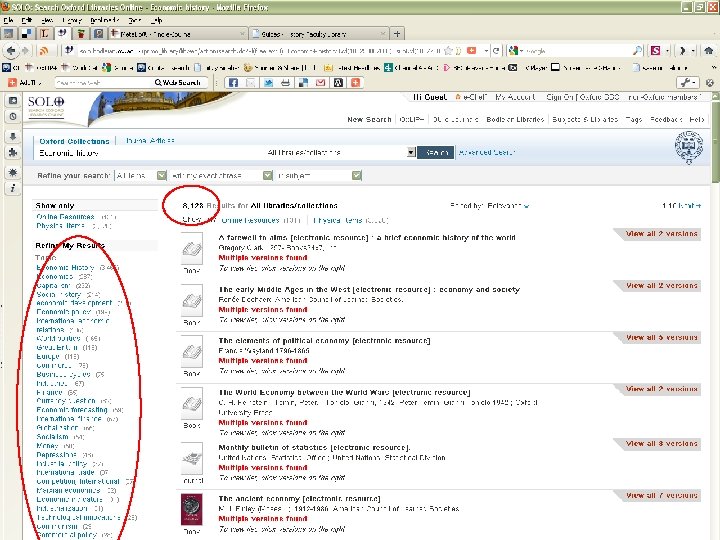Open 'Monthly bulletin of statistics' result title
This screenshot has width=720, height=540.
(314, 447)
